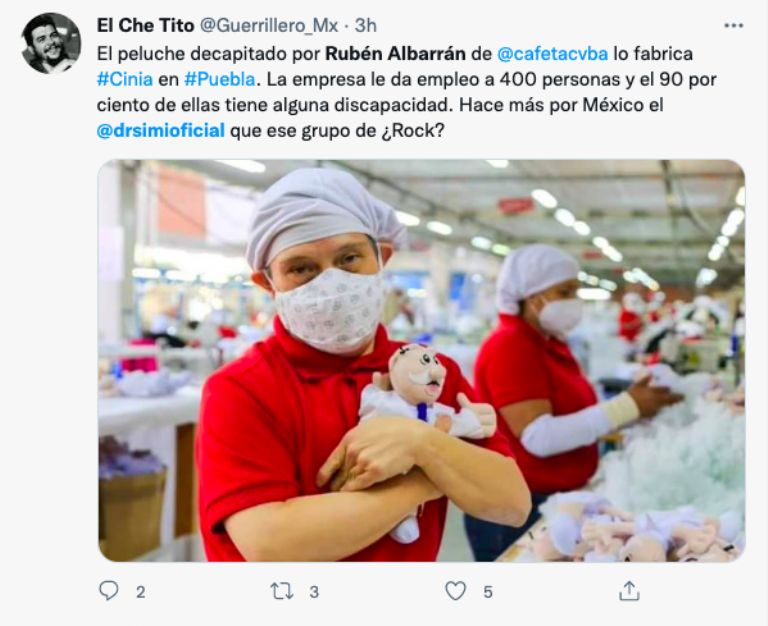
Task: View the 3 retweets count
Action: tap(314, 592)
